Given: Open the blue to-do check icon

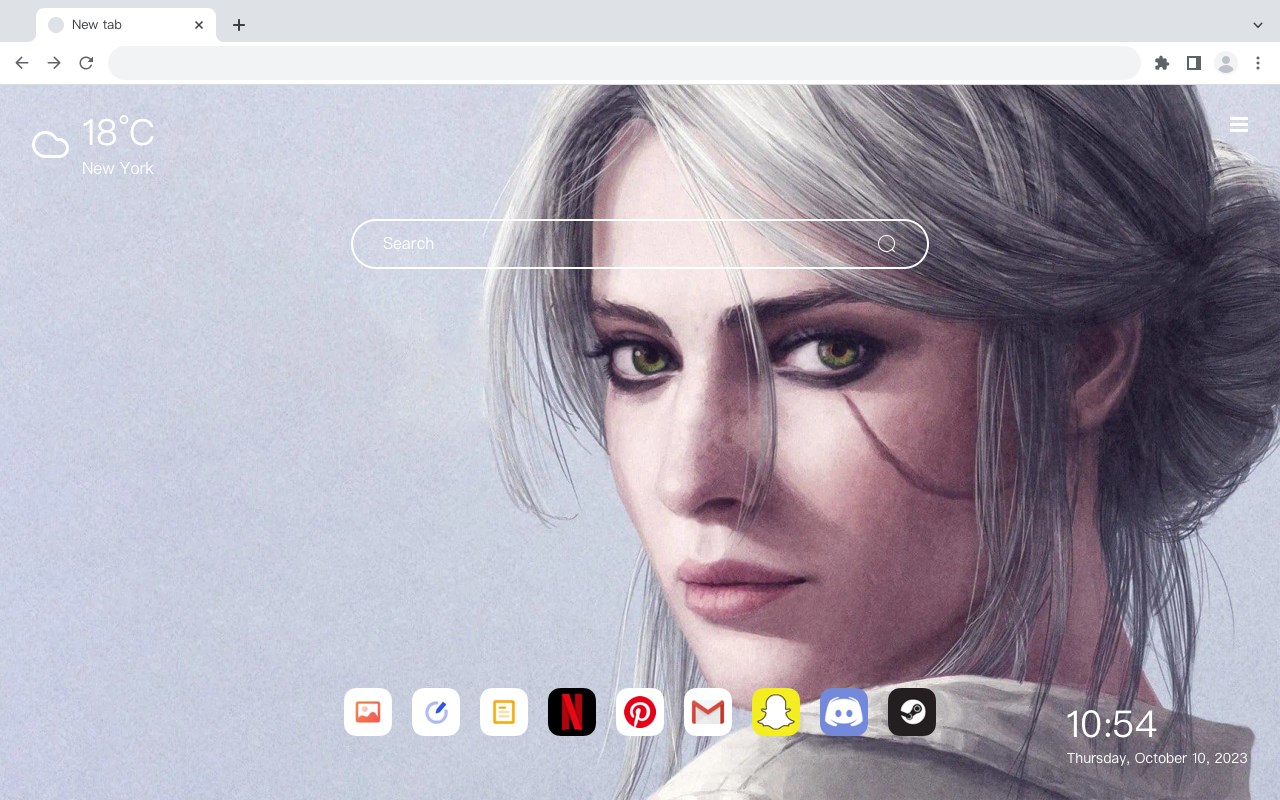Looking at the screenshot, I should pos(436,712).
